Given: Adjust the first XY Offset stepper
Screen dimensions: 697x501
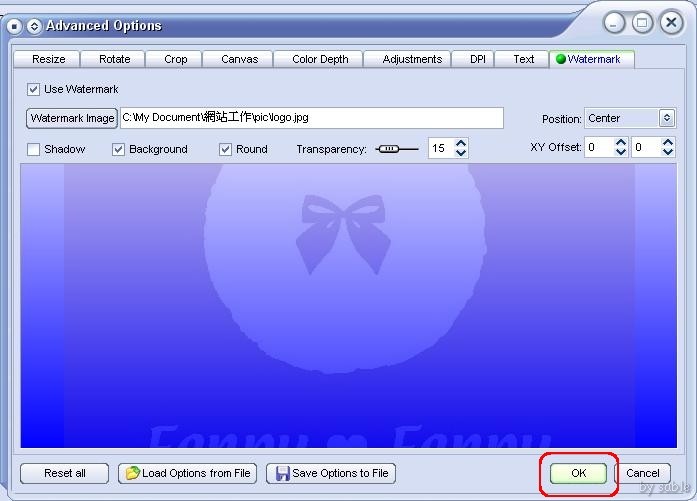Looking at the screenshot, I should pyautogui.click(x=621, y=147).
